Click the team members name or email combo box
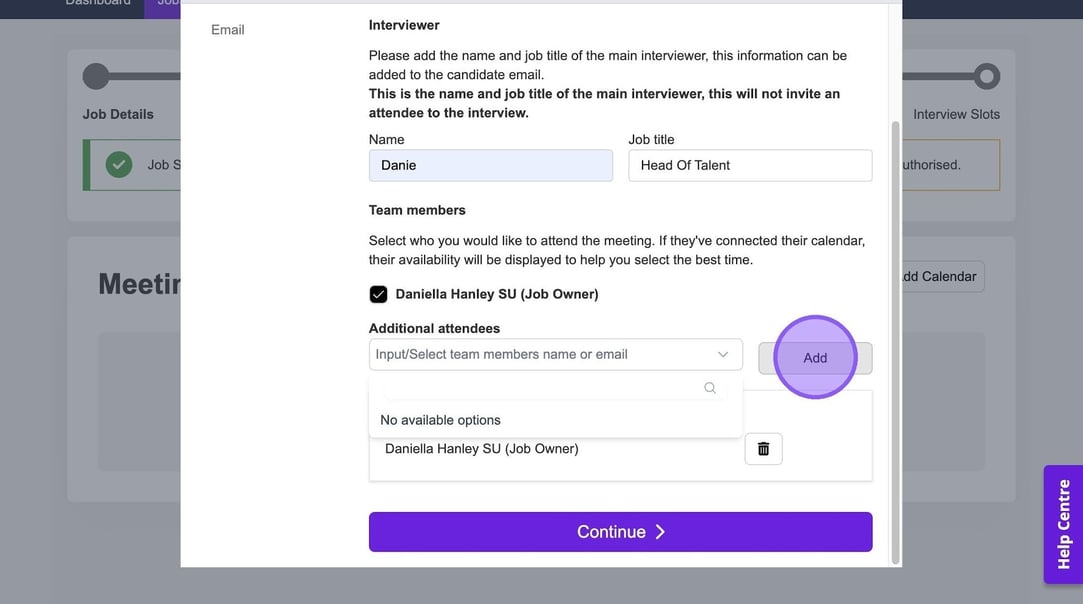1083x604 pixels. pos(540,355)
